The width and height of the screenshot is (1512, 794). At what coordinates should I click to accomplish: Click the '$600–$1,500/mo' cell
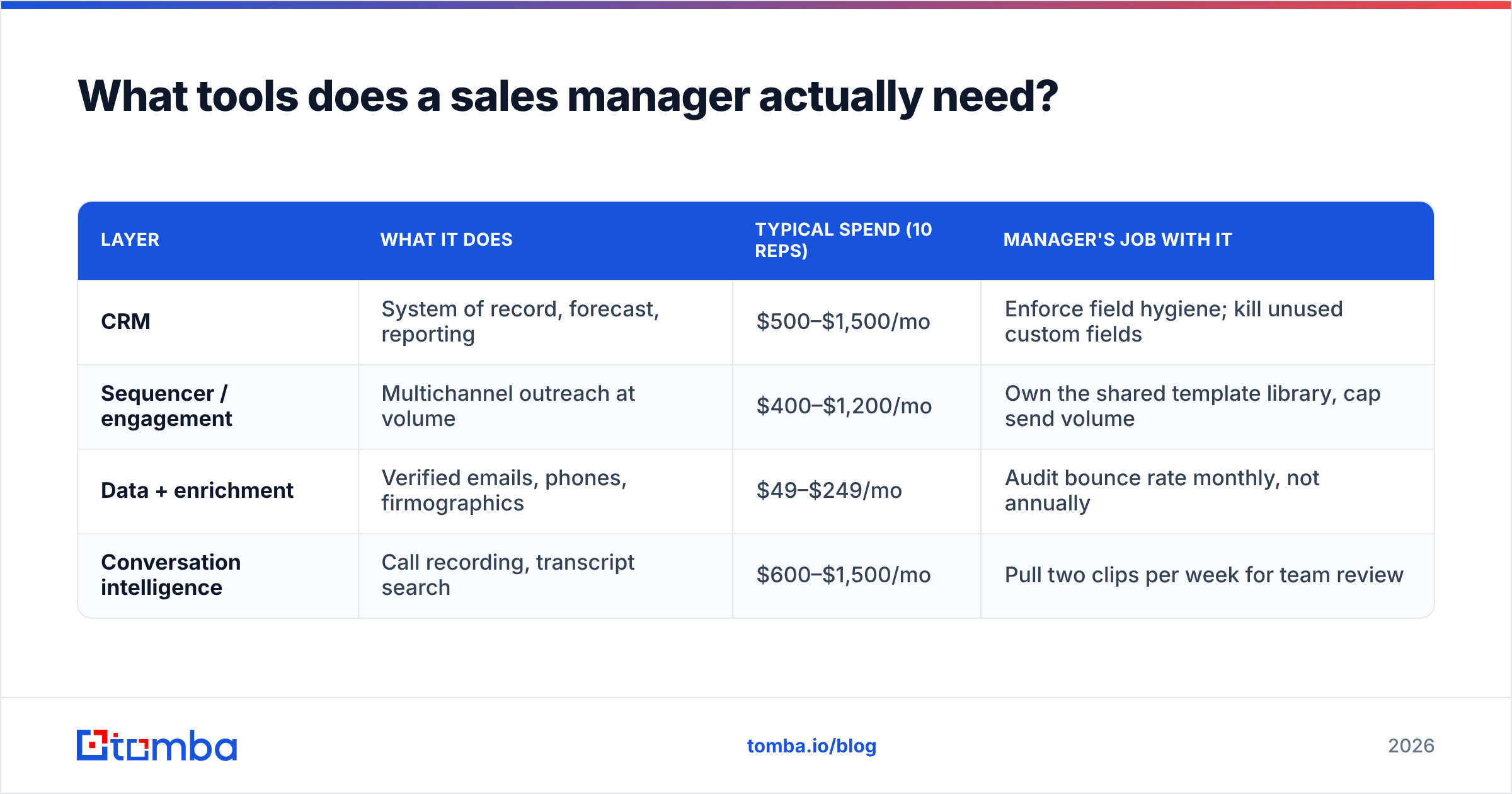pos(844,575)
